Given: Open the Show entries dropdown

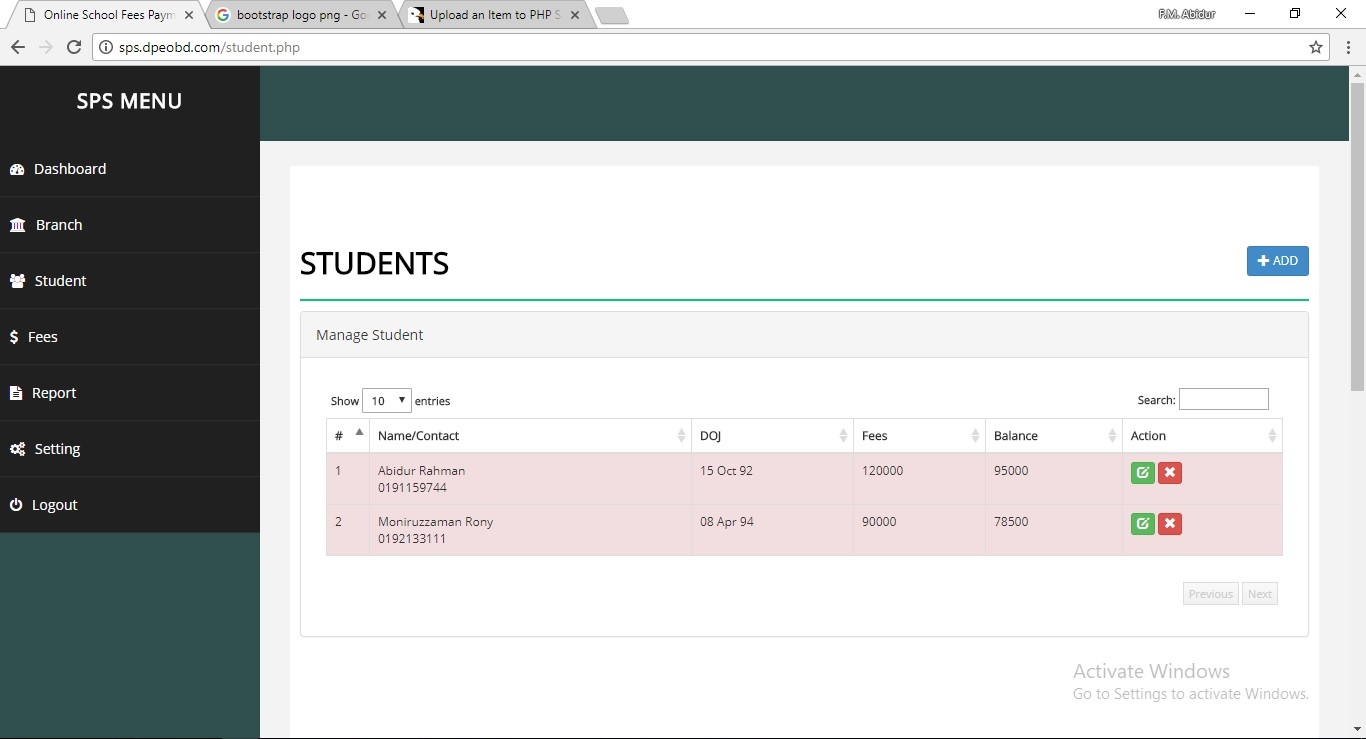Looking at the screenshot, I should (387, 400).
